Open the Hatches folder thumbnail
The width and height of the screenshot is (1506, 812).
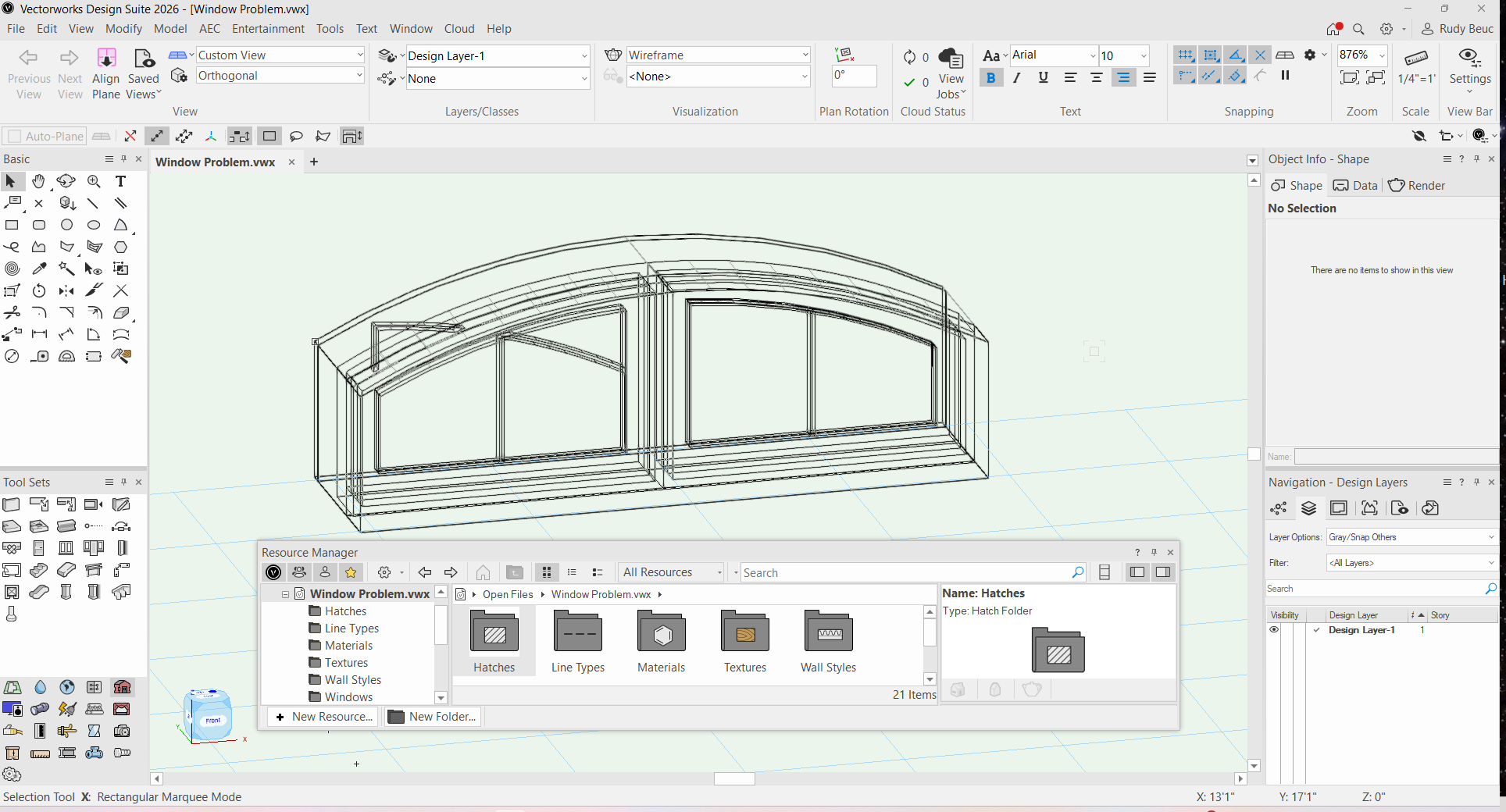point(494,634)
